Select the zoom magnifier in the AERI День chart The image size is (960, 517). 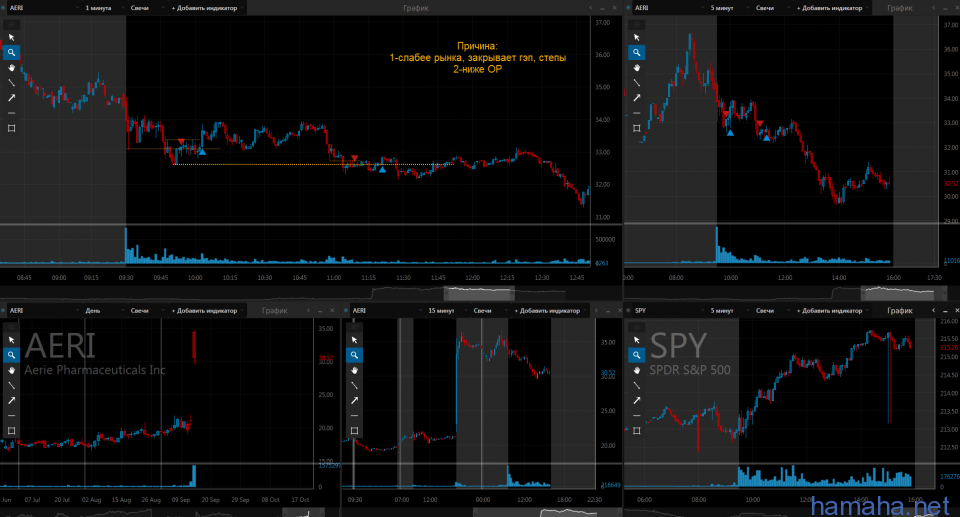[x=11, y=355]
